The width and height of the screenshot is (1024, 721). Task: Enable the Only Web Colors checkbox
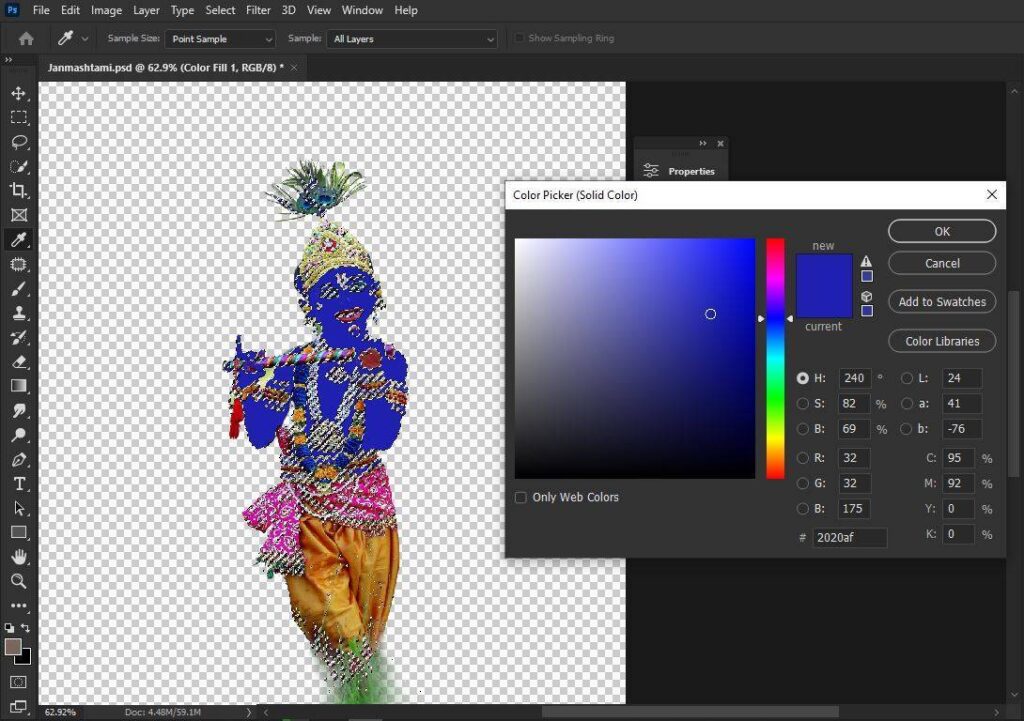pyautogui.click(x=520, y=498)
